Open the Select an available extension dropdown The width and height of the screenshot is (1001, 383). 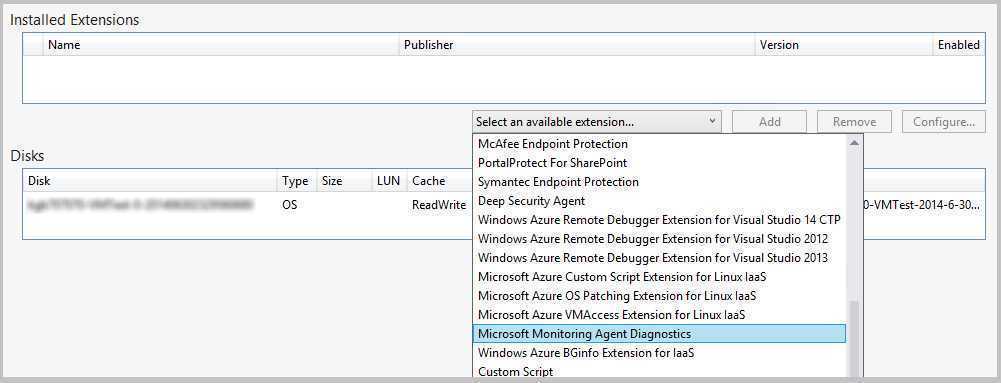click(x=596, y=121)
